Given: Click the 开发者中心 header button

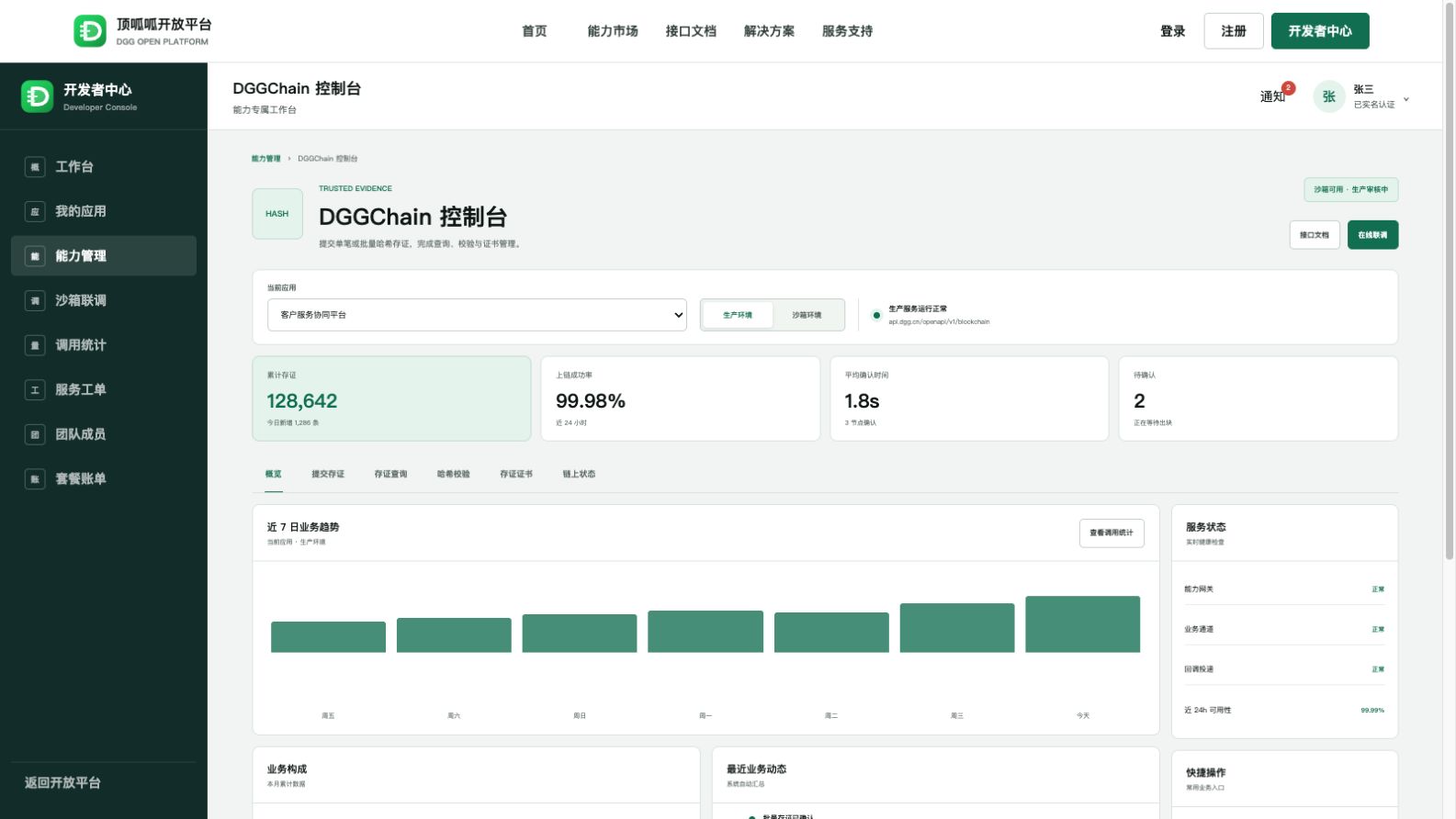Looking at the screenshot, I should click(1320, 31).
